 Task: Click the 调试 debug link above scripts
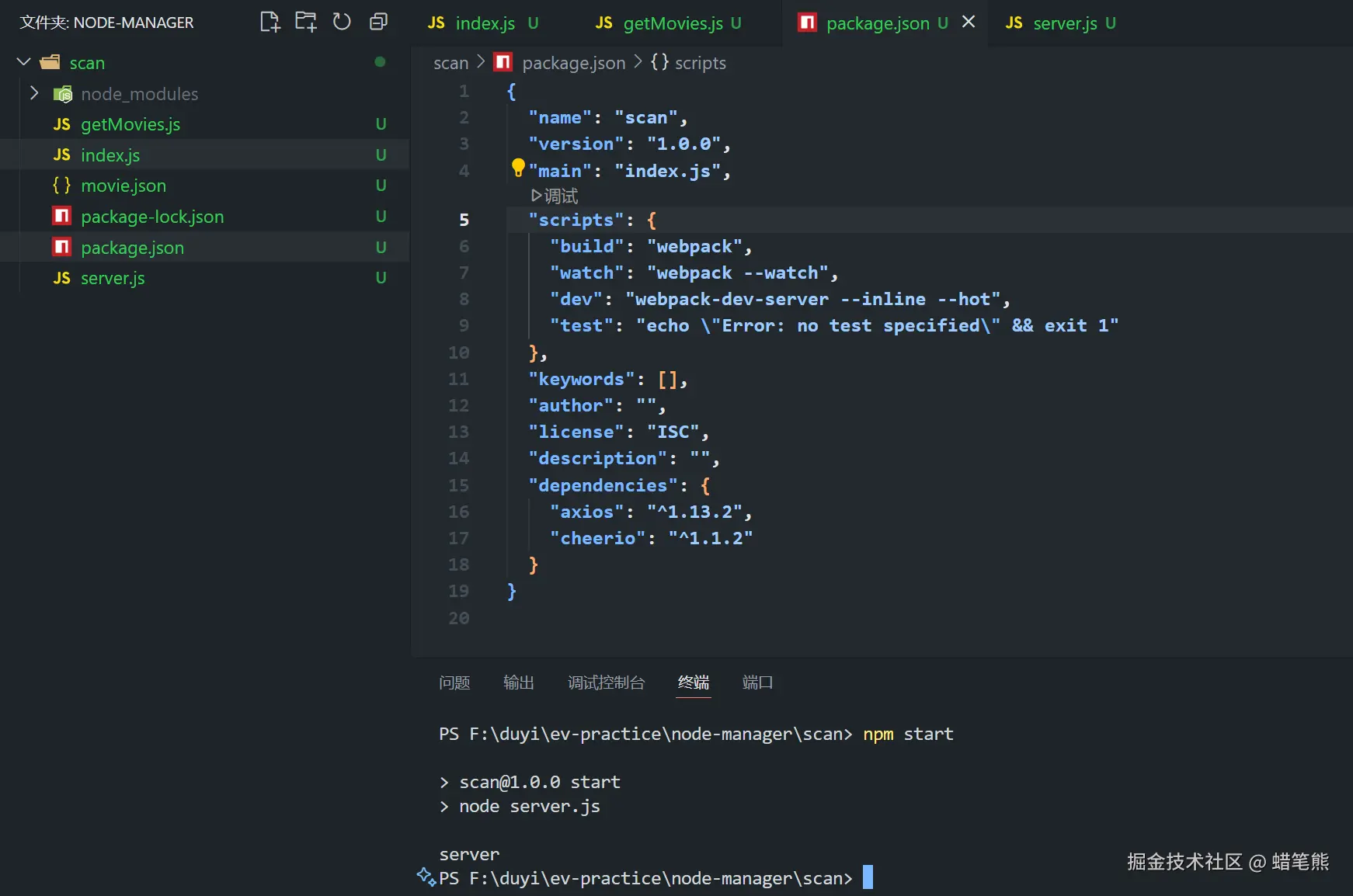coord(555,196)
